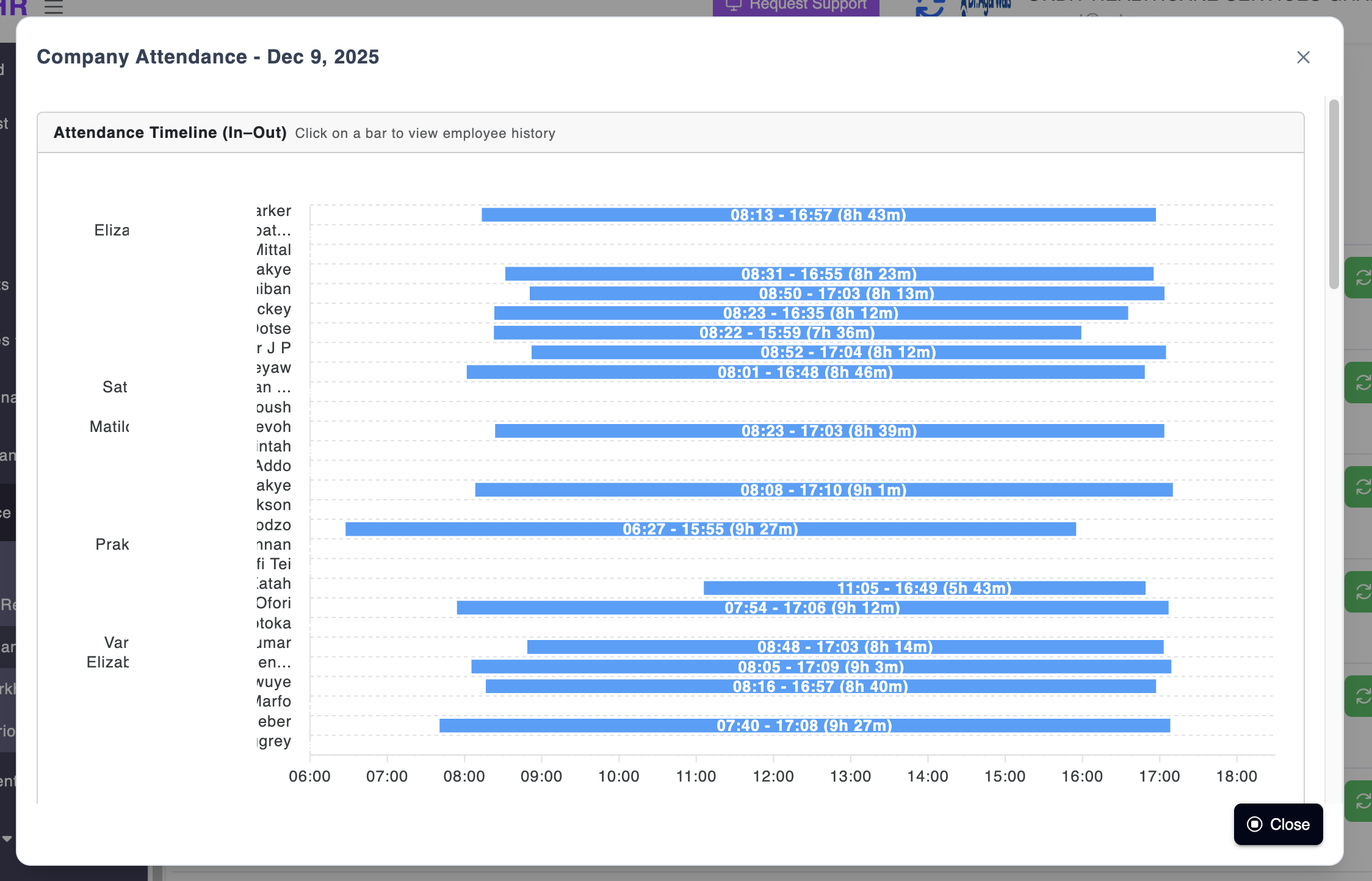Screen dimensions: 1372x881
Task: View history for 08:22 - 15:59 bar
Action: [787, 333]
